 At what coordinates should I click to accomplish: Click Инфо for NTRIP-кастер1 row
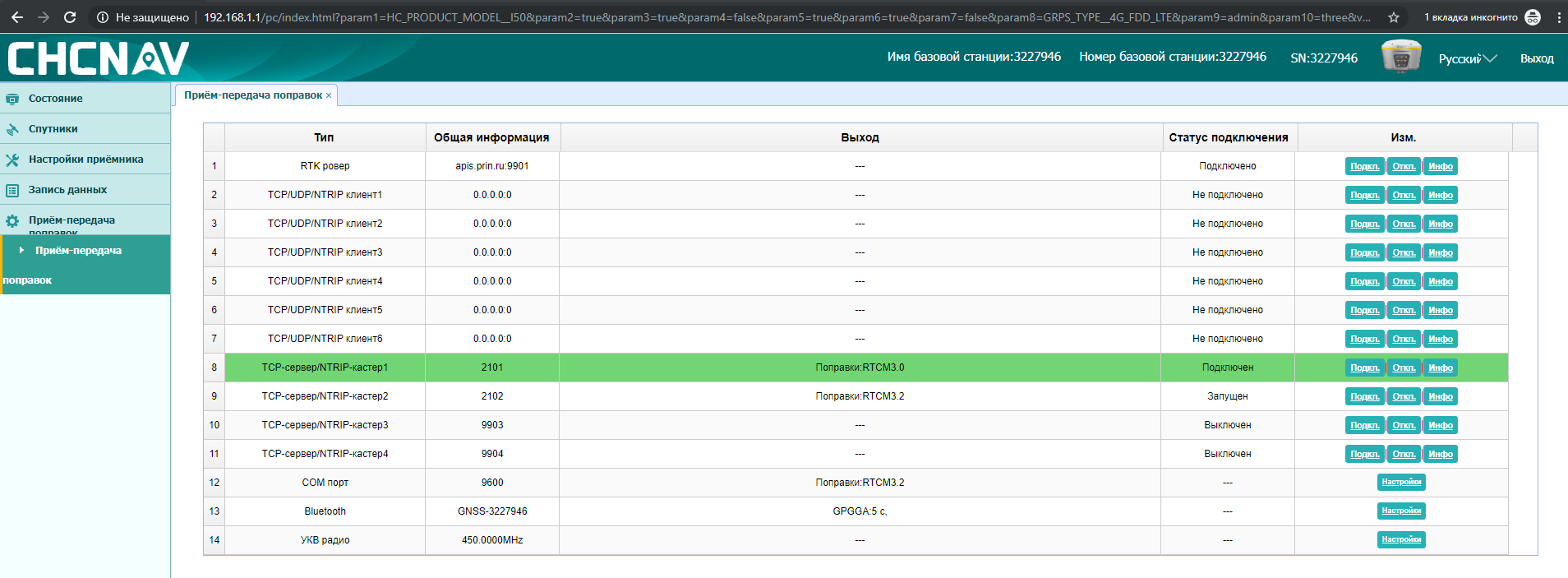pos(1440,368)
